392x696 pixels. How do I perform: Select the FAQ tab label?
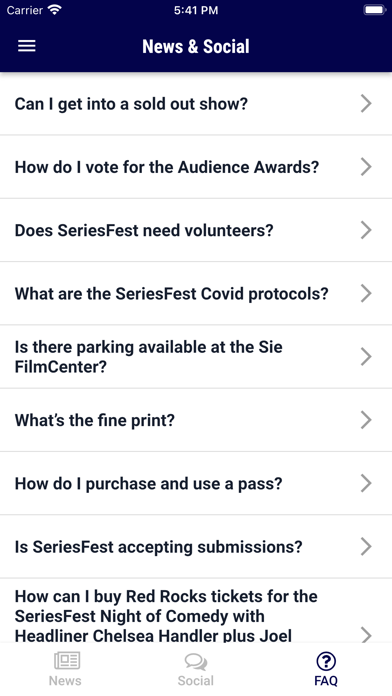[326, 680]
